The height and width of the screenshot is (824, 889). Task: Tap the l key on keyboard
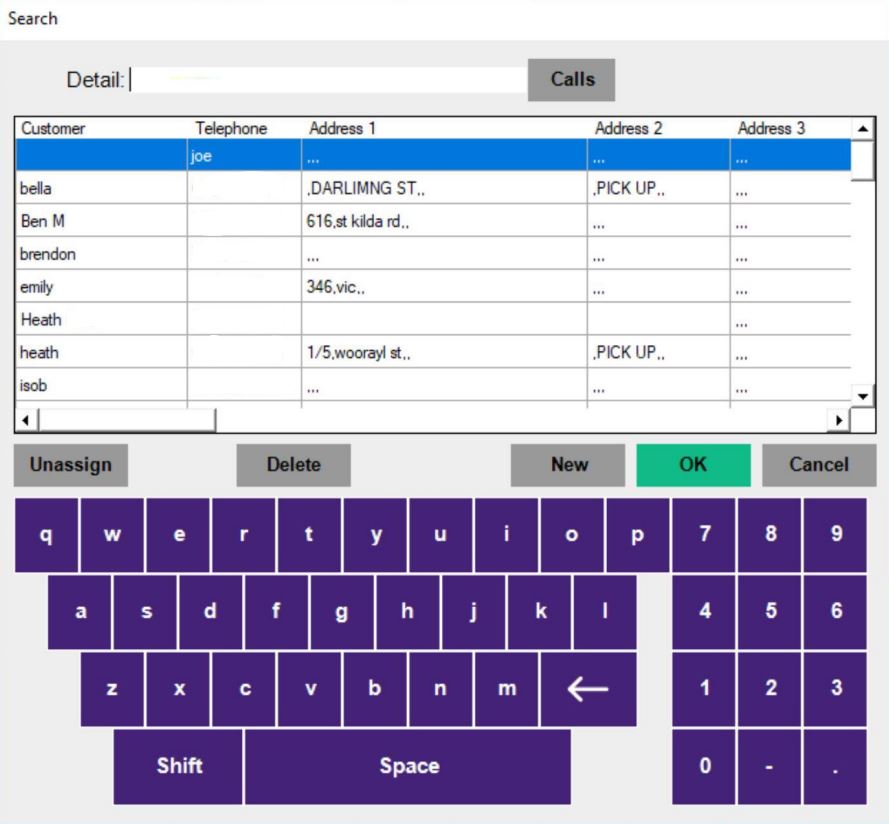(605, 612)
